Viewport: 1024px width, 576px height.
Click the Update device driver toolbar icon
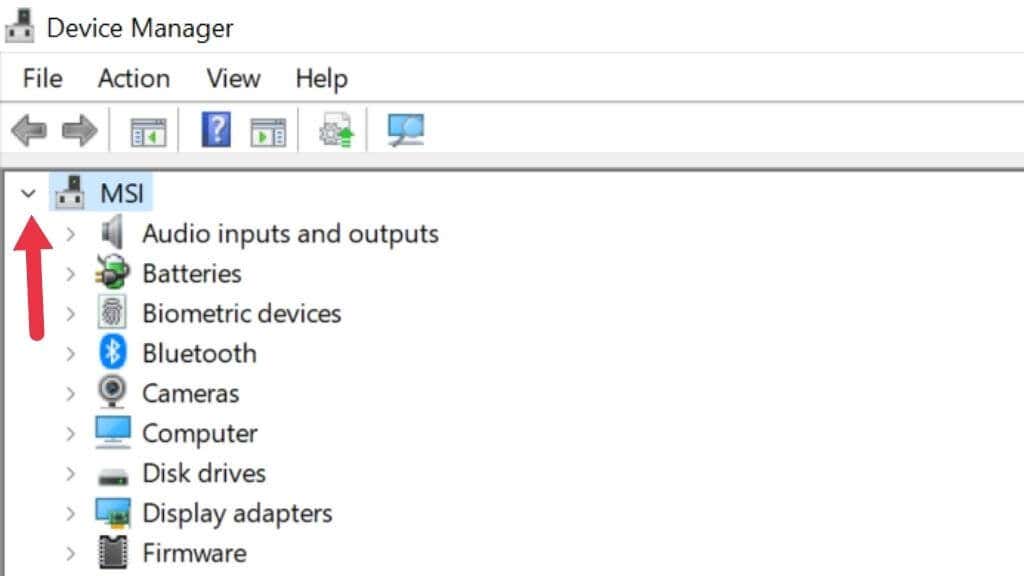(x=336, y=131)
